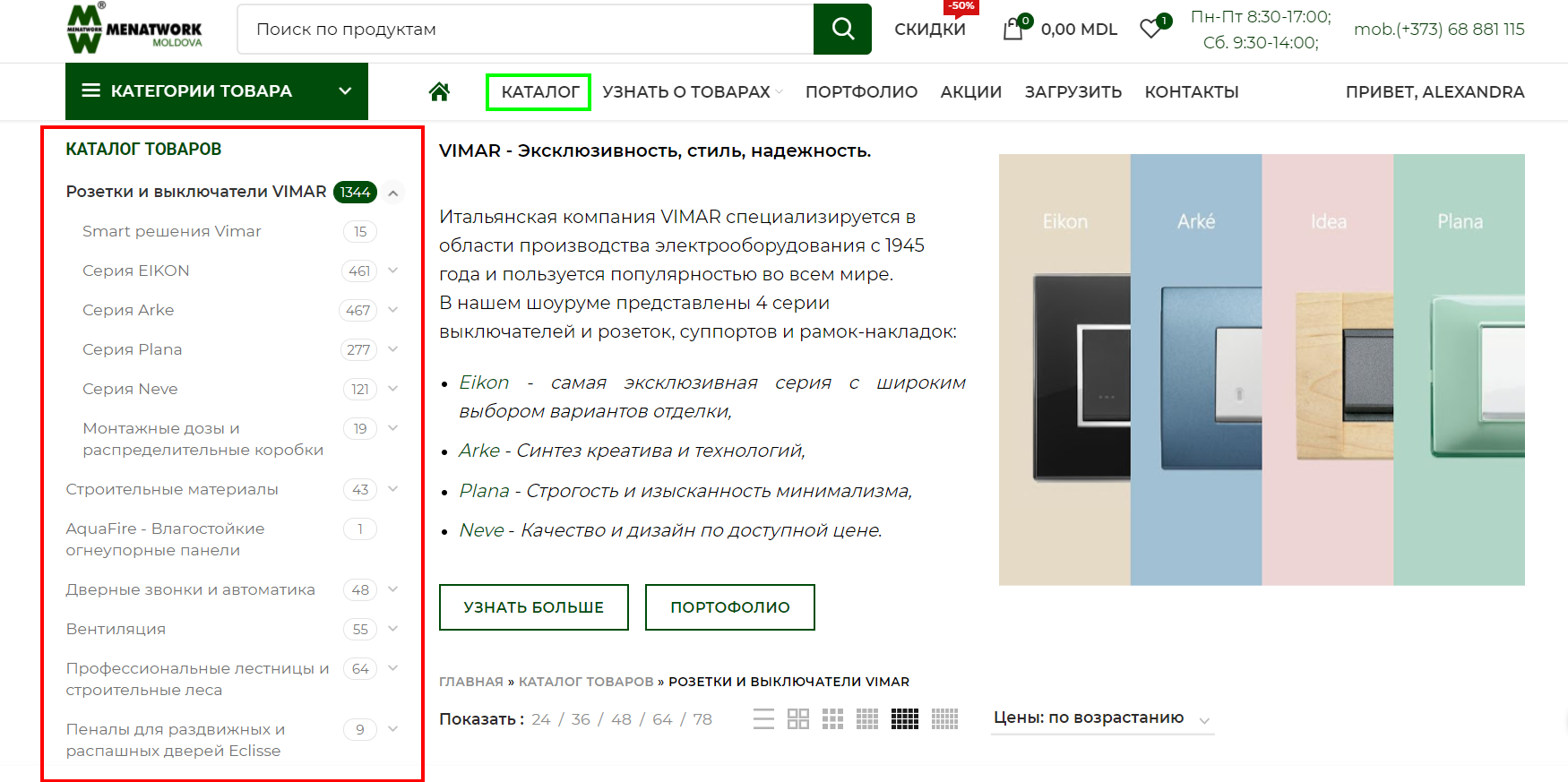
Task: Open the Серия EIKON subcategory
Action: (x=136, y=271)
